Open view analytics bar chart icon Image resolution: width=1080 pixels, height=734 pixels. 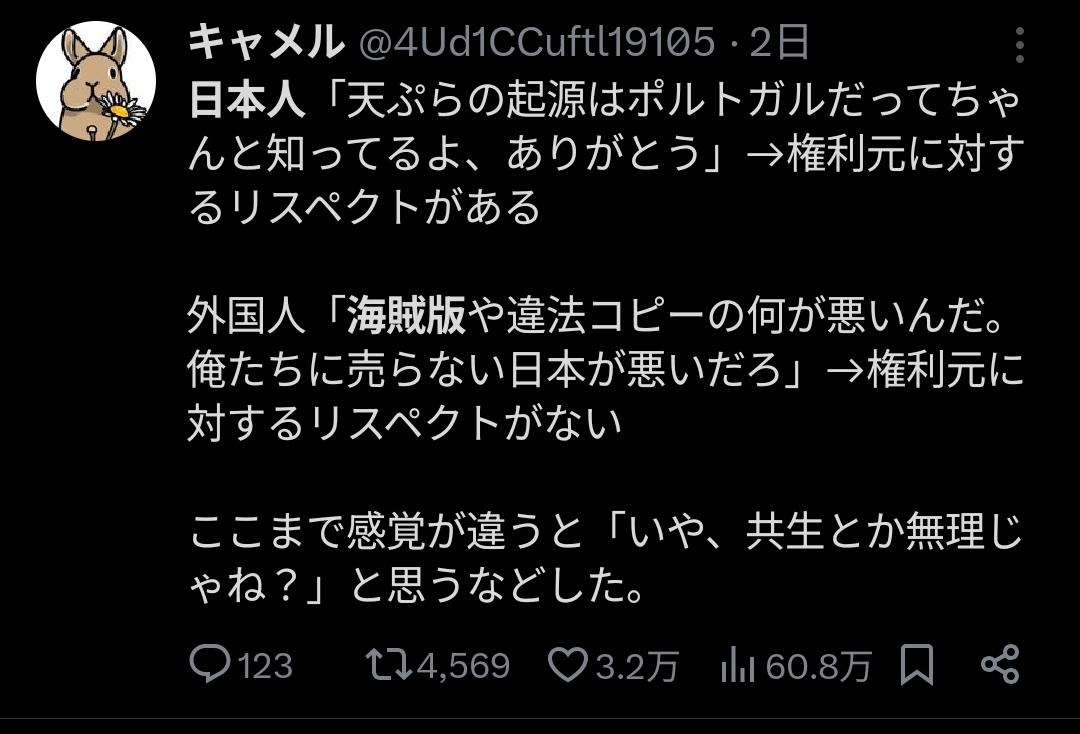point(738,665)
